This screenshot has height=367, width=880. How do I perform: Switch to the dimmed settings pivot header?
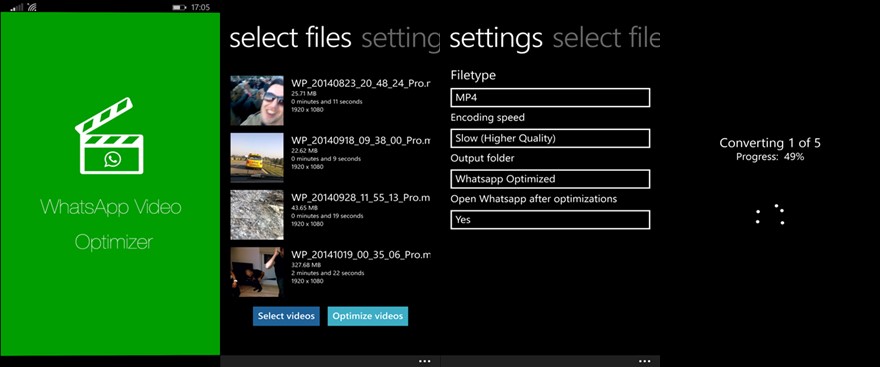tap(401, 38)
